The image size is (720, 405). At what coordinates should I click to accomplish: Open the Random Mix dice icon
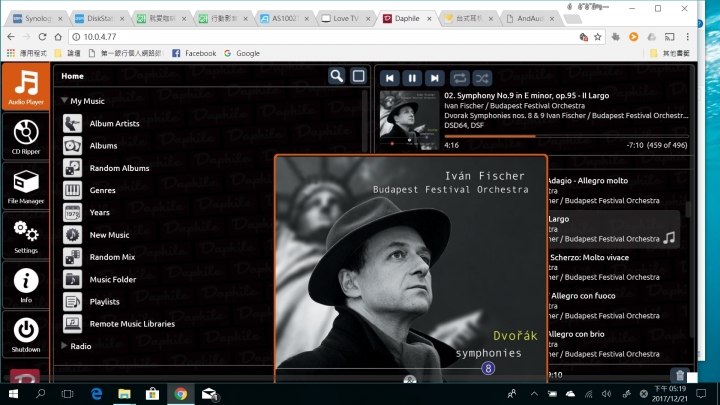73,257
